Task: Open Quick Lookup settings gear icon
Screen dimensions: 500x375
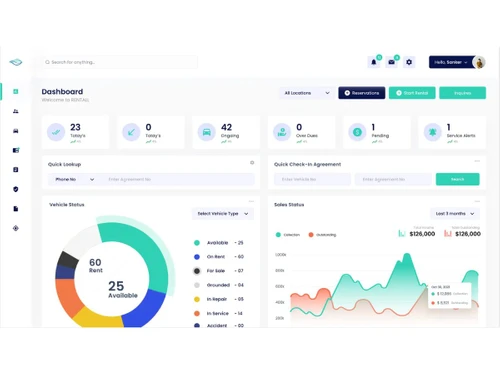Action: pyautogui.click(x=252, y=163)
